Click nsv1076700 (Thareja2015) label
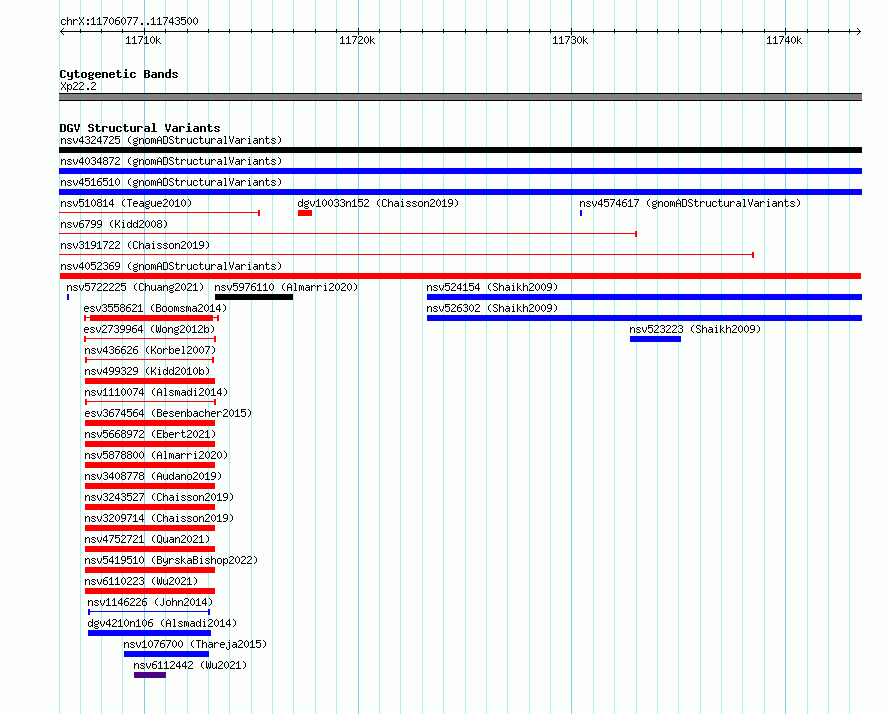This screenshot has height=714, width=890. click(195, 644)
